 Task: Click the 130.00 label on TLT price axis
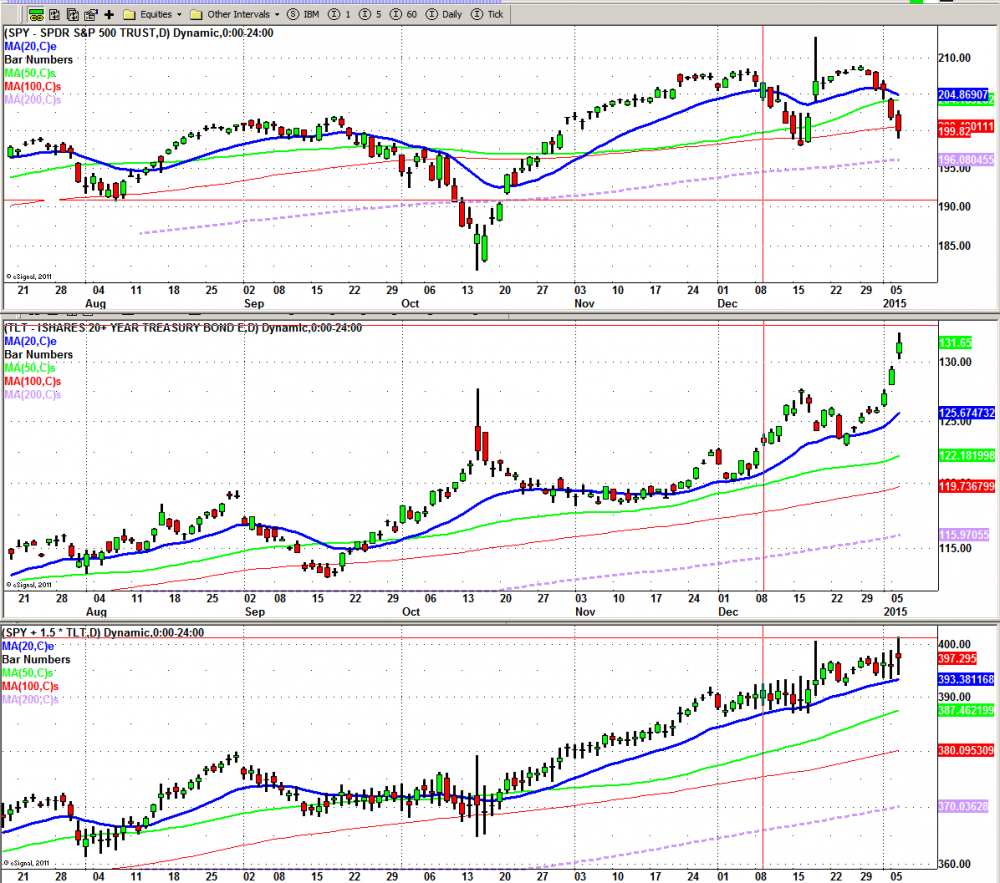[x=955, y=362]
